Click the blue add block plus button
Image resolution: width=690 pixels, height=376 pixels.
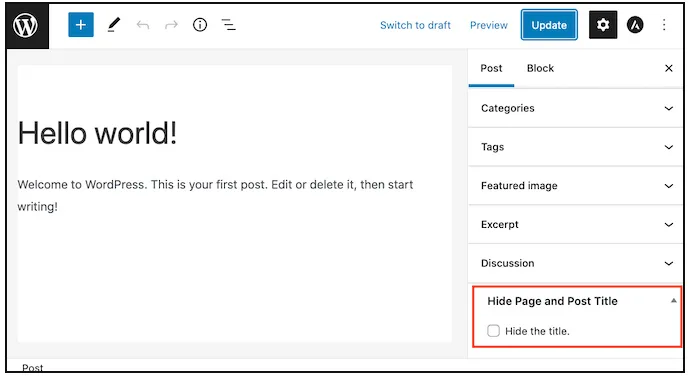[81, 25]
